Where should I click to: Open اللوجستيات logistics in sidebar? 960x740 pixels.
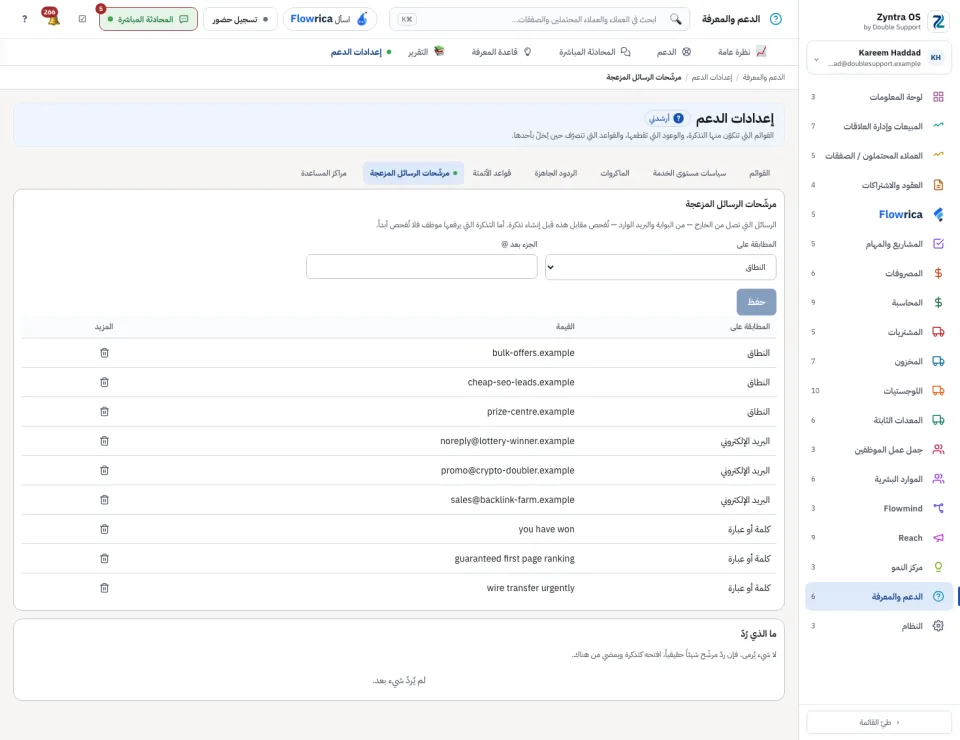[x=879, y=391]
